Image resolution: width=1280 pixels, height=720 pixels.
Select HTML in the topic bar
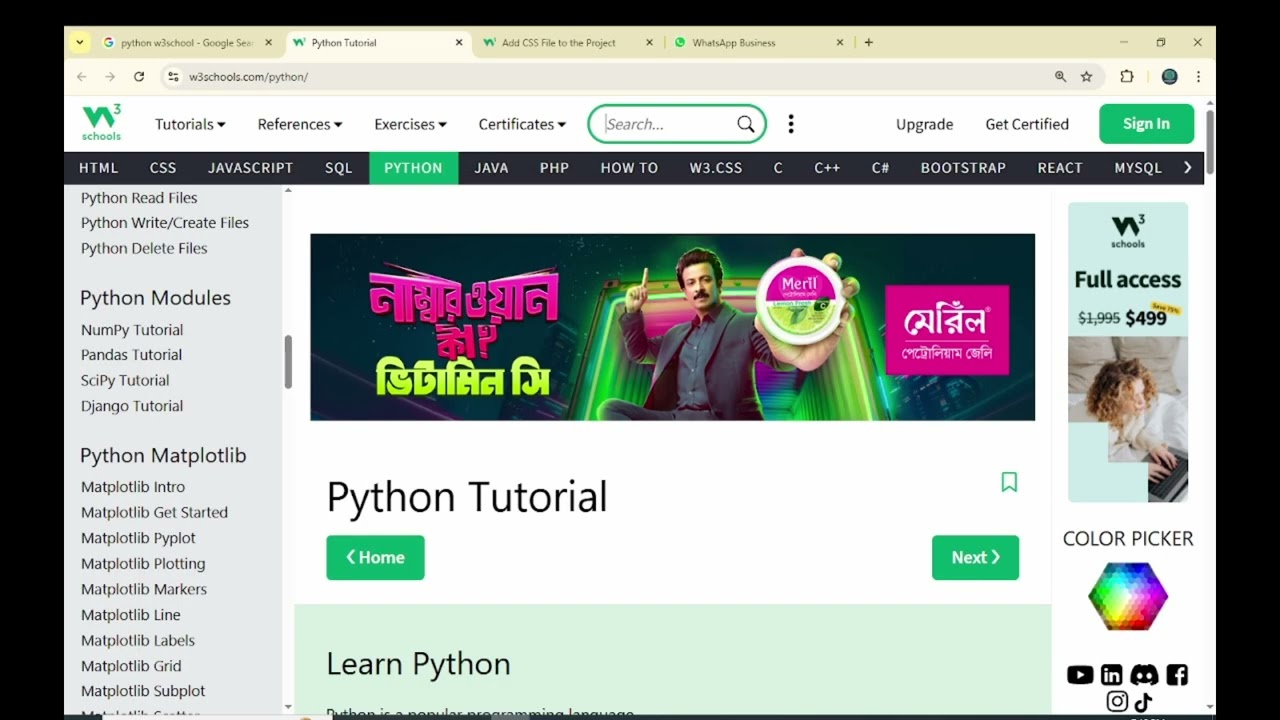pyautogui.click(x=98, y=168)
